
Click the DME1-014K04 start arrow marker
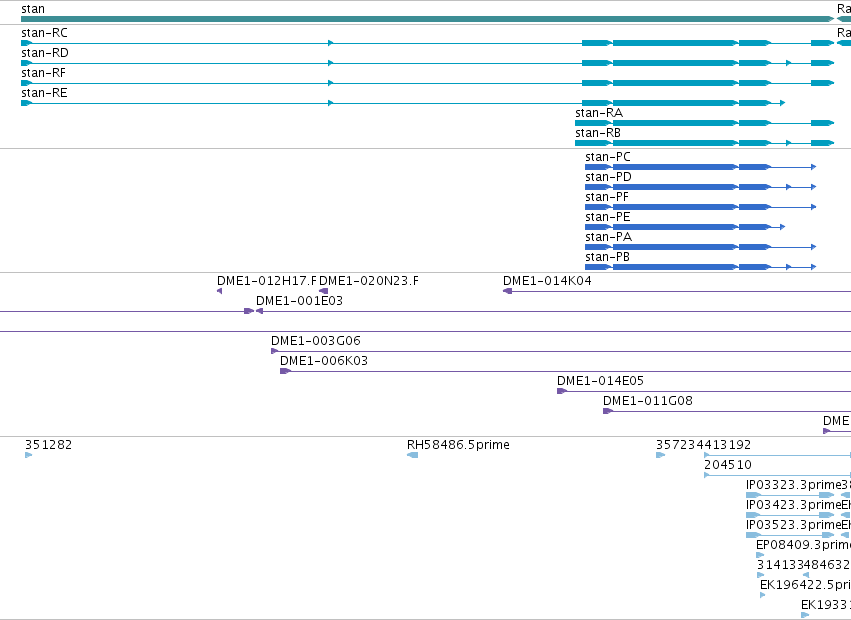(507, 292)
